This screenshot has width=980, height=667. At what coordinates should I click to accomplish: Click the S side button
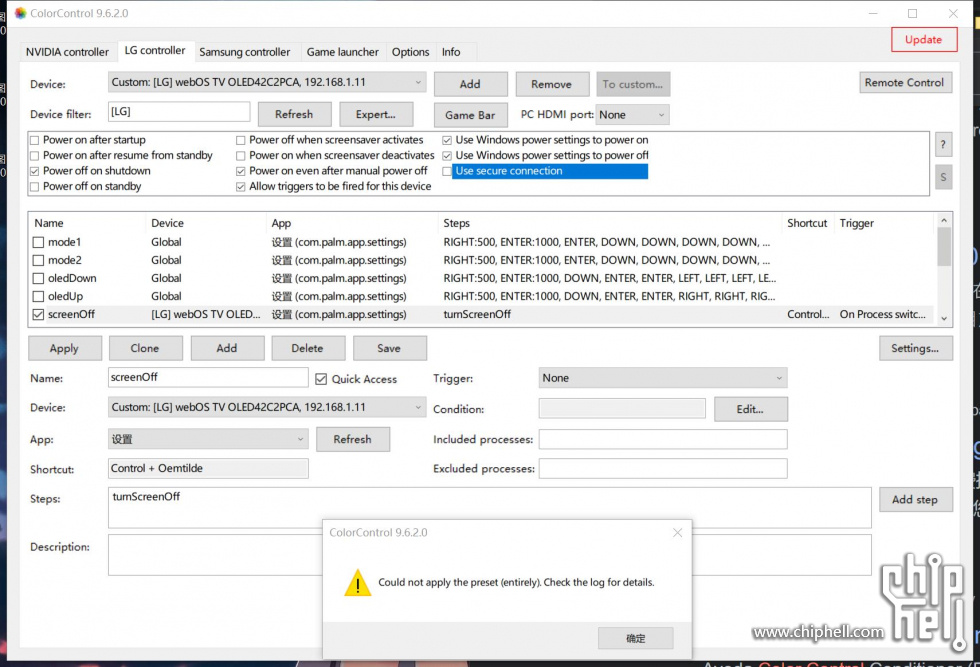pos(943,178)
